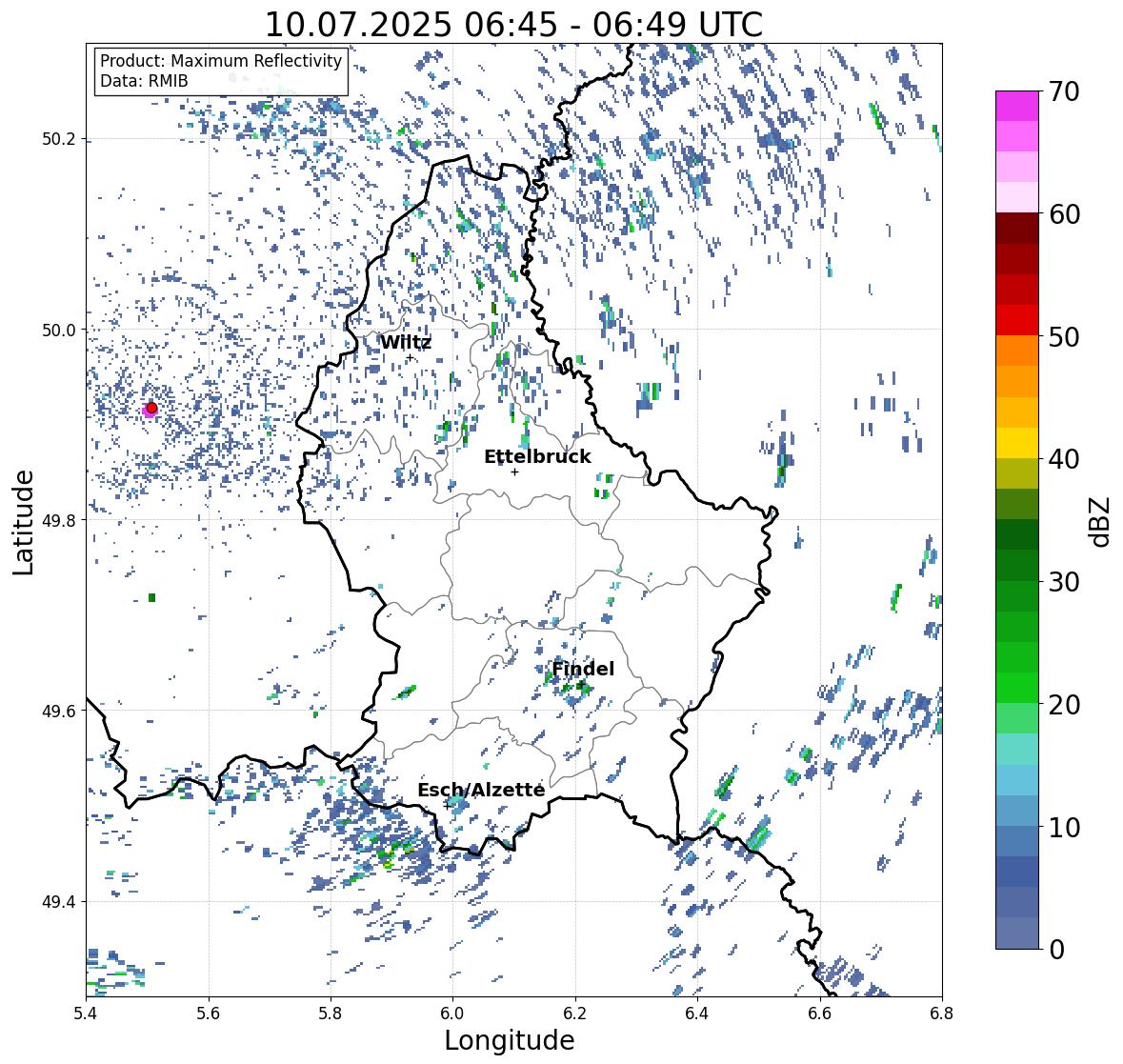
Task: Click the longitude tick label 6.0
Action: pos(452,1014)
